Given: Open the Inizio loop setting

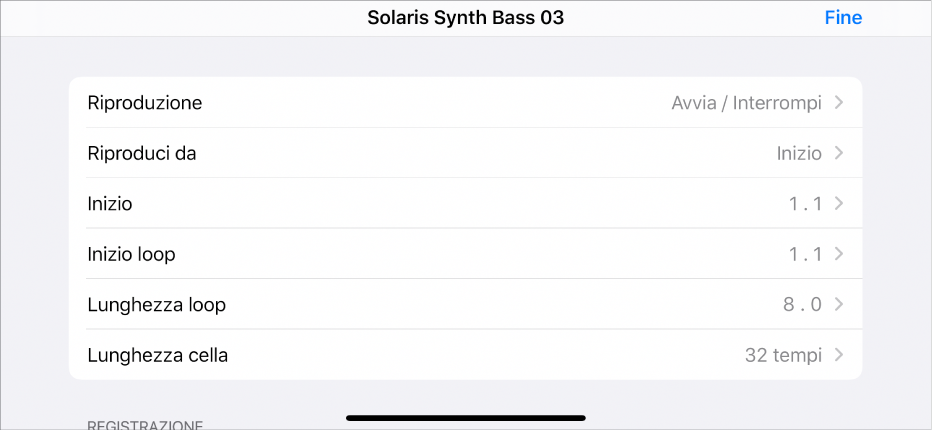Looking at the screenshot, I should pos(132,254).
